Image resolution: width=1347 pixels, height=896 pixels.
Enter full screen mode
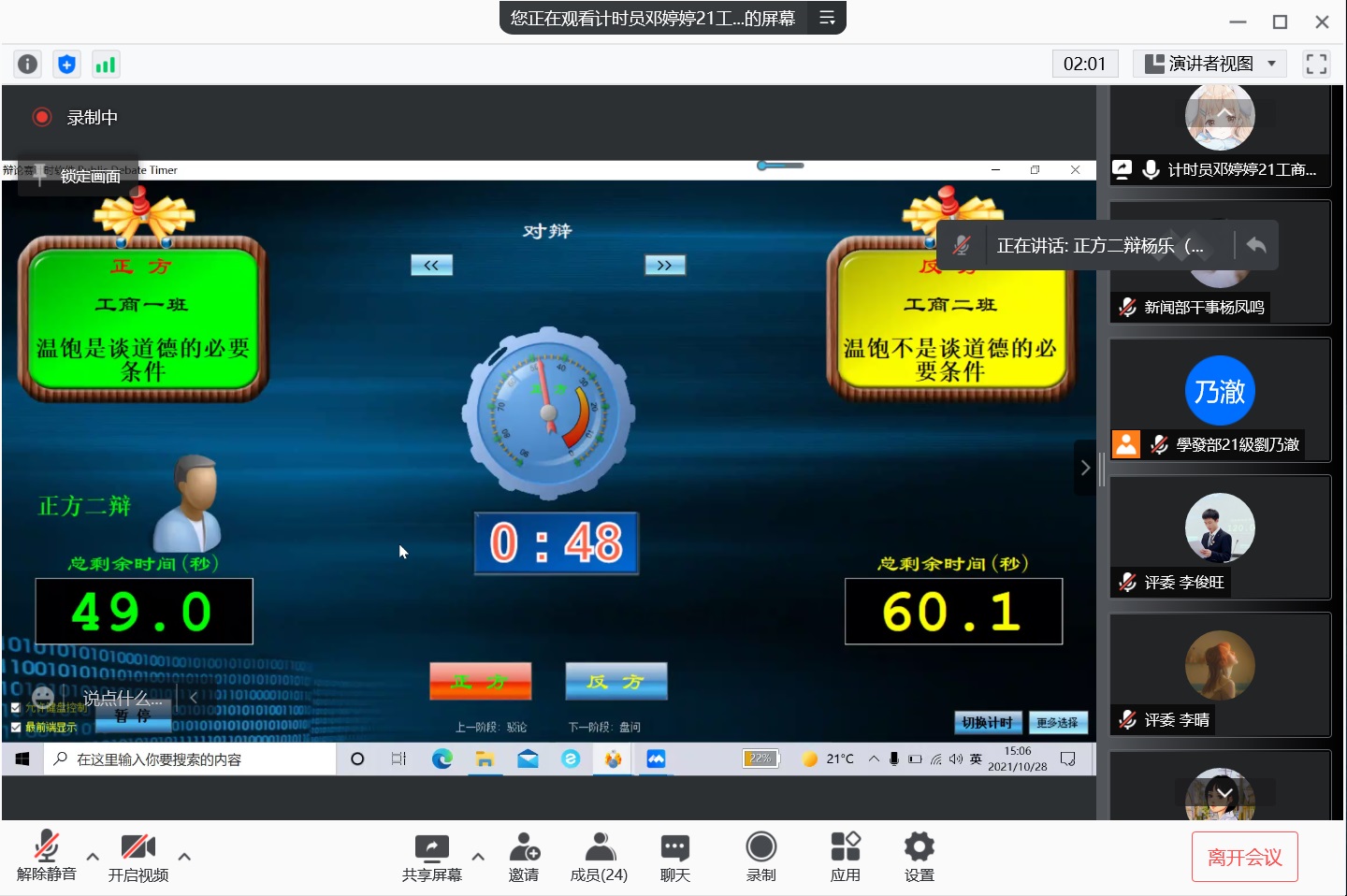coord(1316,64)
